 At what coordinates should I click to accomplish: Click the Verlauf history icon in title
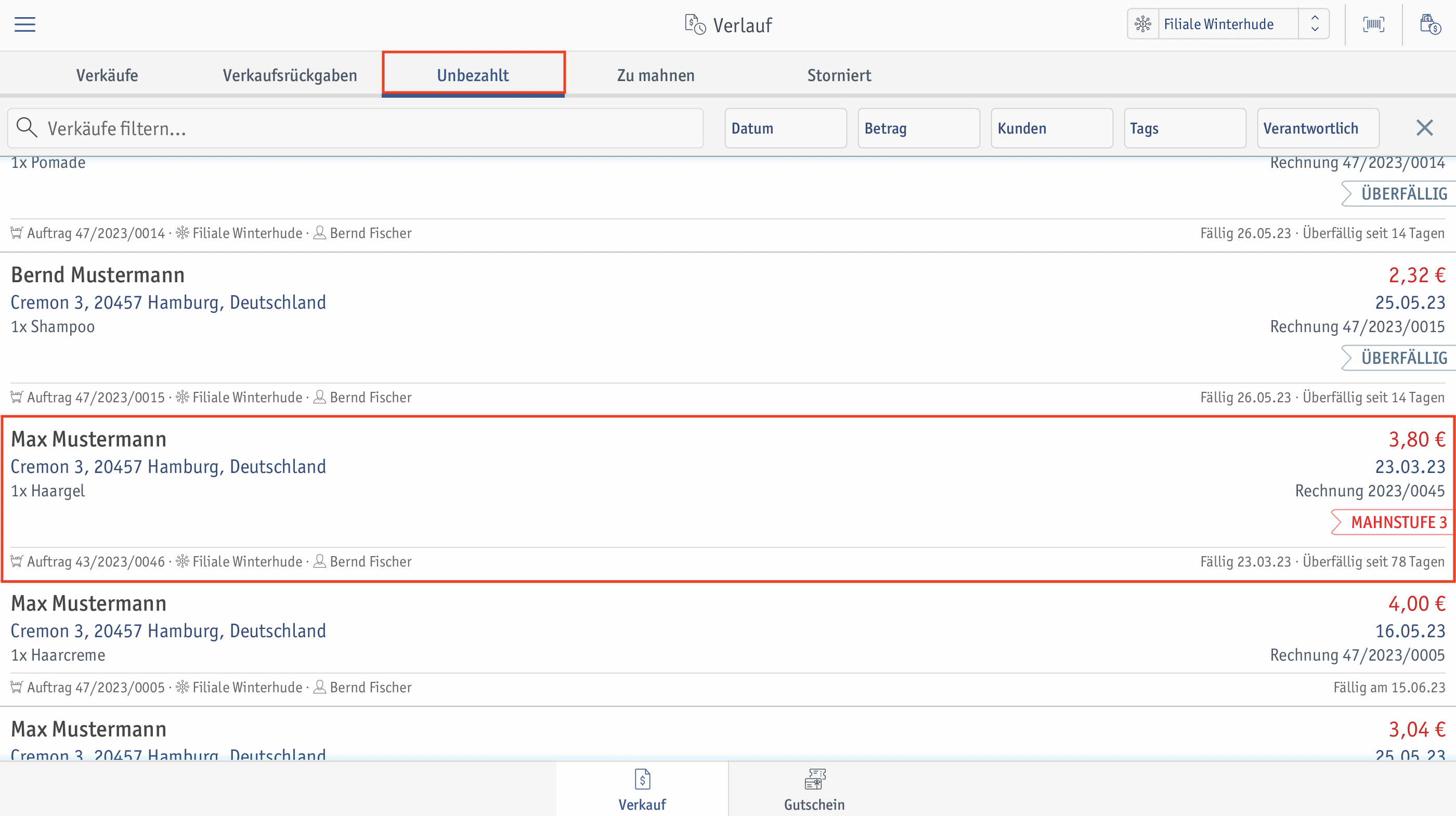pos(695,25)
